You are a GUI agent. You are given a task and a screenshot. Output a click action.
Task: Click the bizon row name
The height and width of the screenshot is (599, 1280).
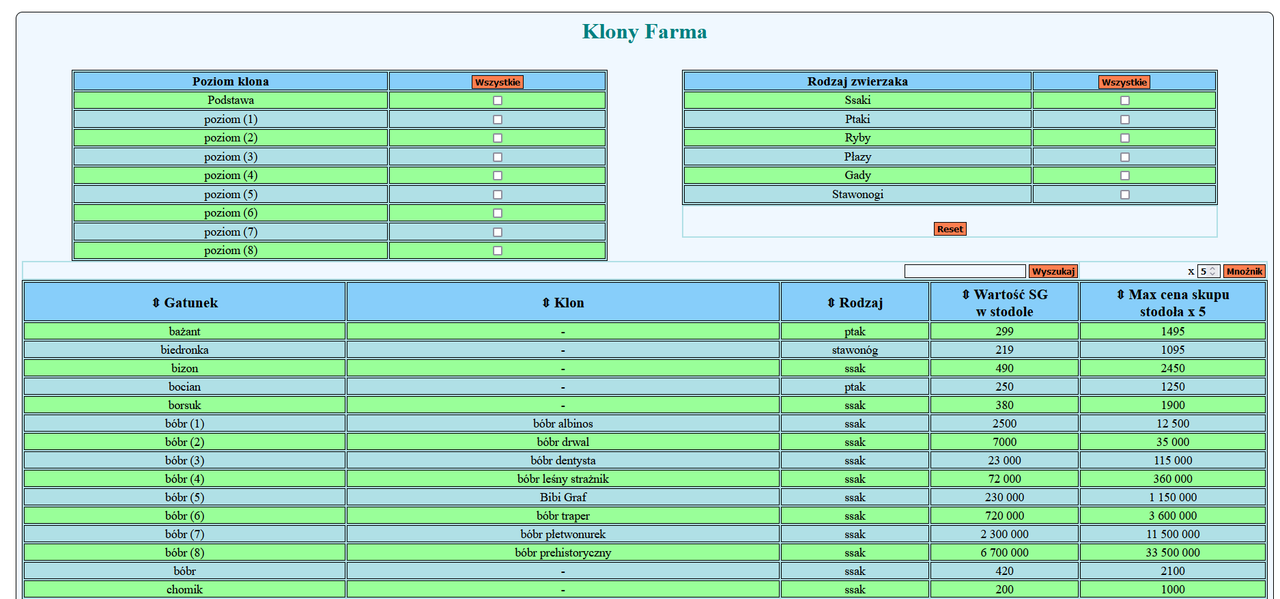pos(184,368)
